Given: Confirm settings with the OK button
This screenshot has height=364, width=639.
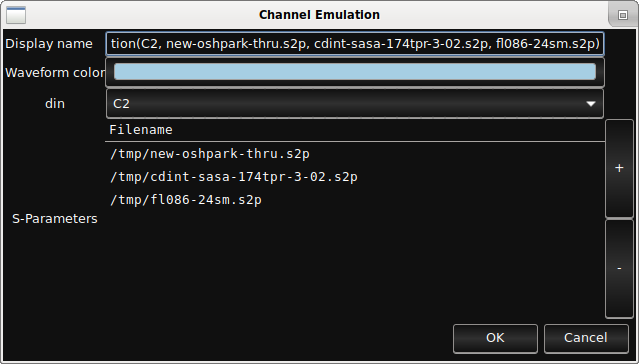Looking at the screenshot, I should point(495,338).
